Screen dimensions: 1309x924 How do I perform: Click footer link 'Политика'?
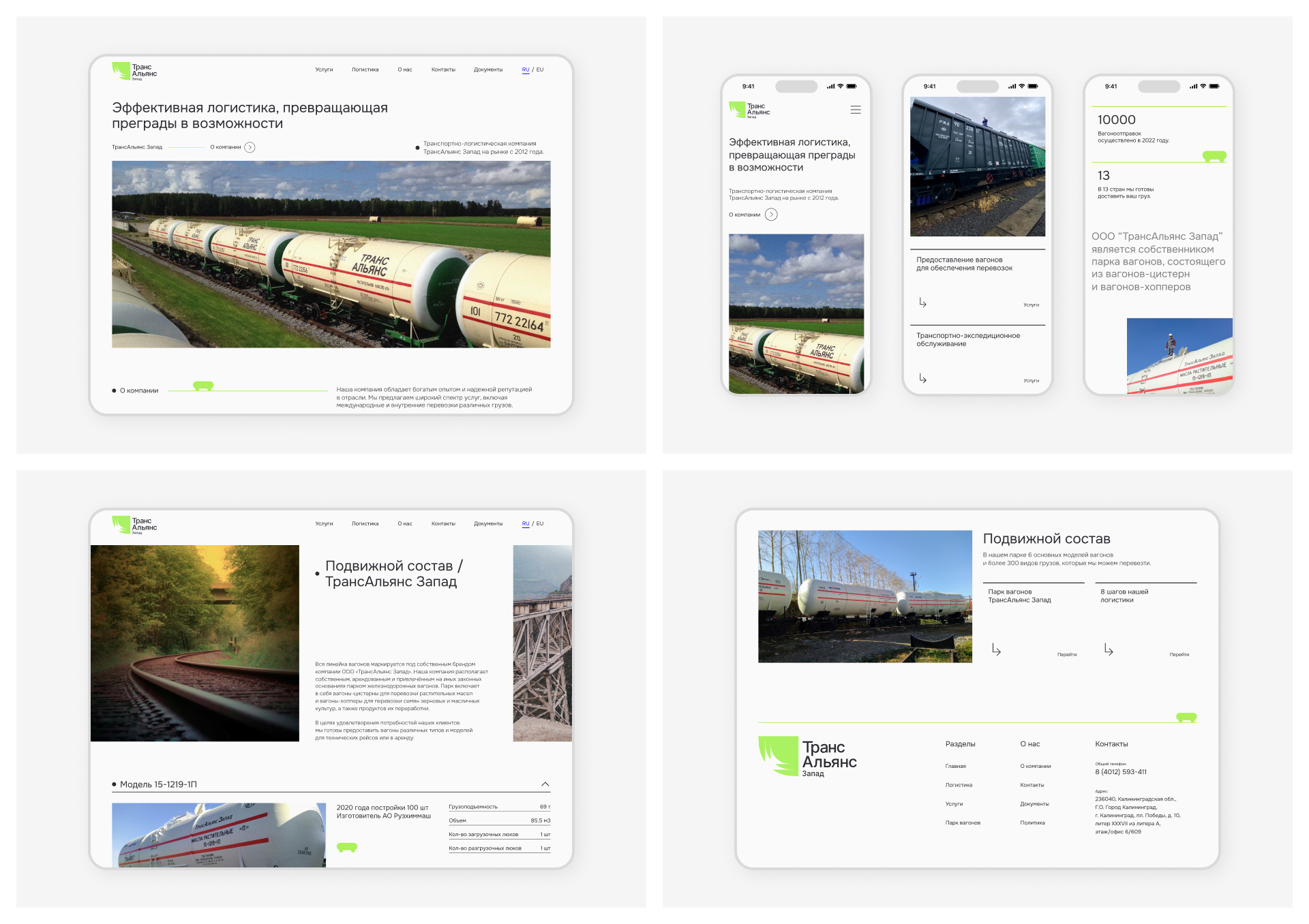[1032, 823]
